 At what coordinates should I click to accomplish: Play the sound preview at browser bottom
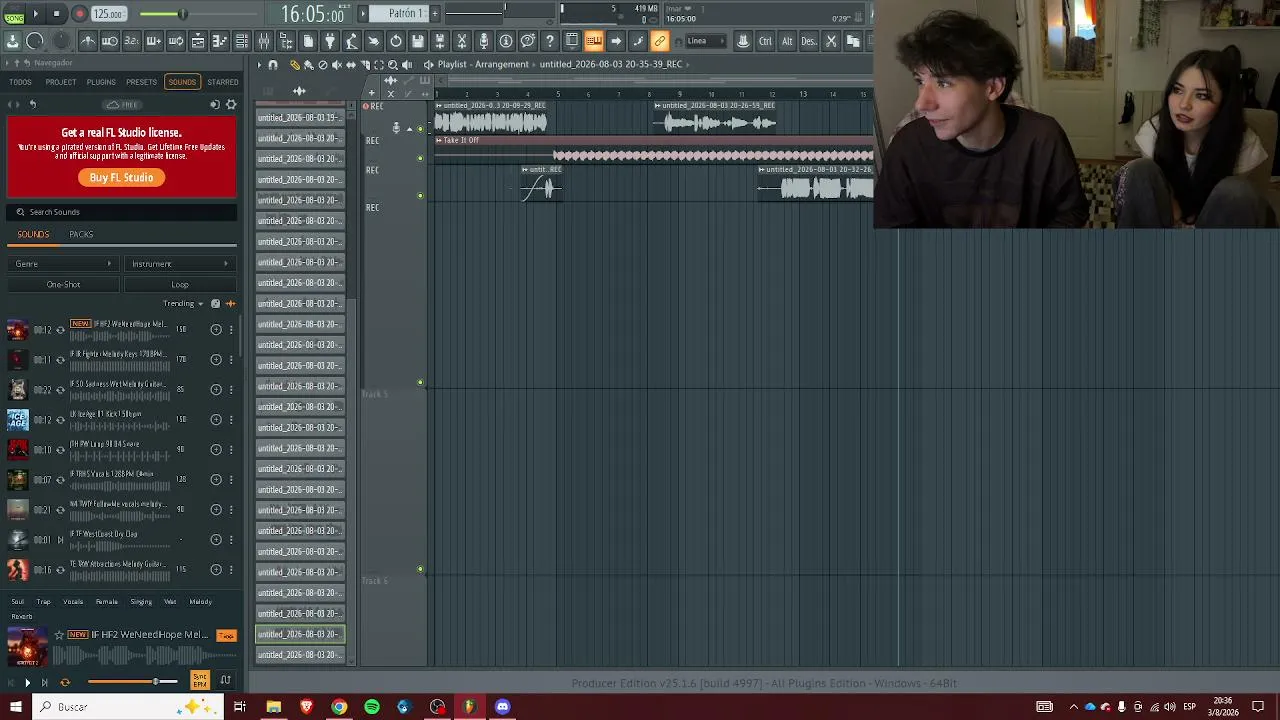27,682
